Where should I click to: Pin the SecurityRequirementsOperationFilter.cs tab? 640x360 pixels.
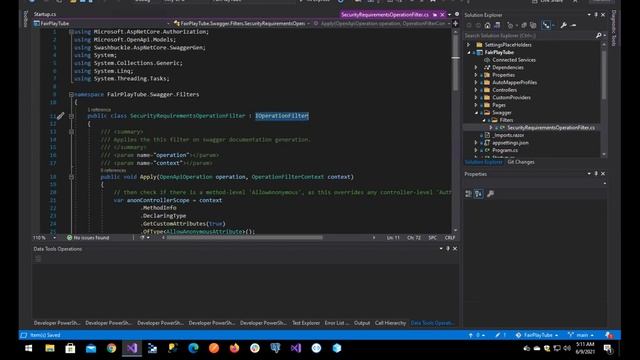435,15
